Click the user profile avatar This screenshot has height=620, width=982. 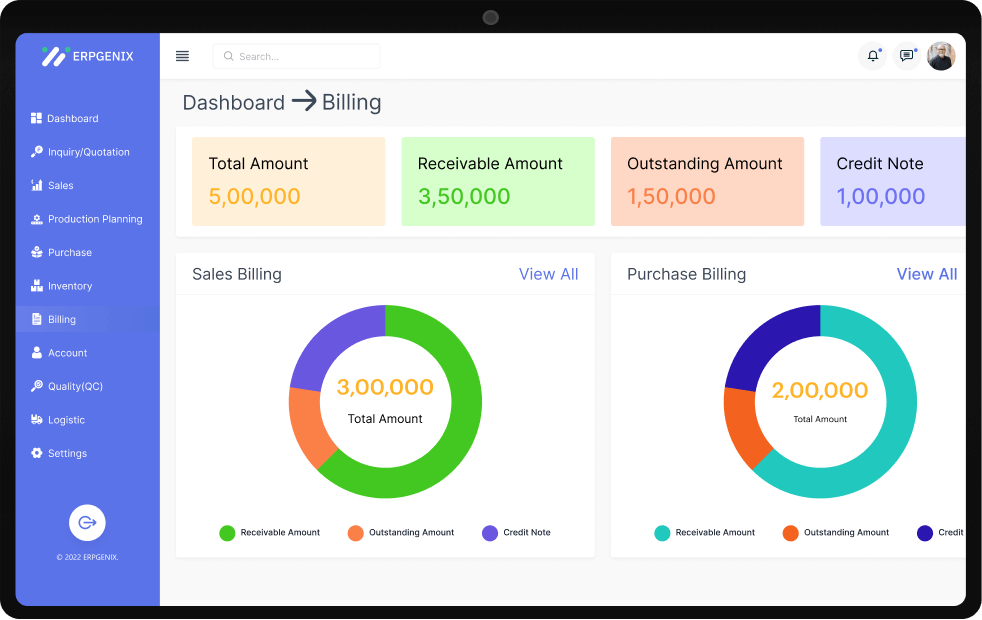pyautogui.click(x=941, y=56)
